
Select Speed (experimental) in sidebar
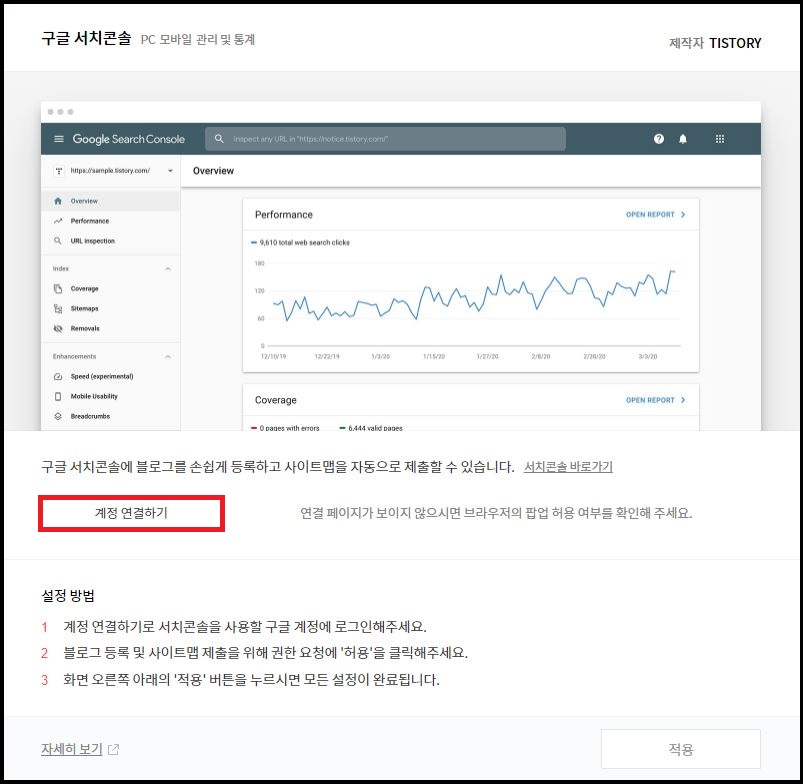pos(102,376)
